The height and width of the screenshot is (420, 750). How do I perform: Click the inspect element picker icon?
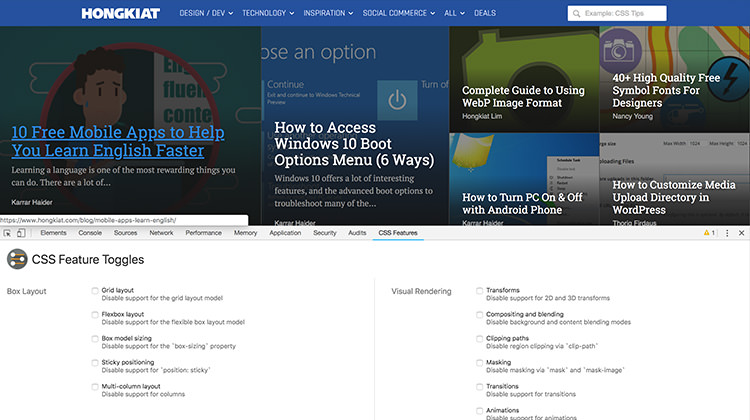pos(8,232)
